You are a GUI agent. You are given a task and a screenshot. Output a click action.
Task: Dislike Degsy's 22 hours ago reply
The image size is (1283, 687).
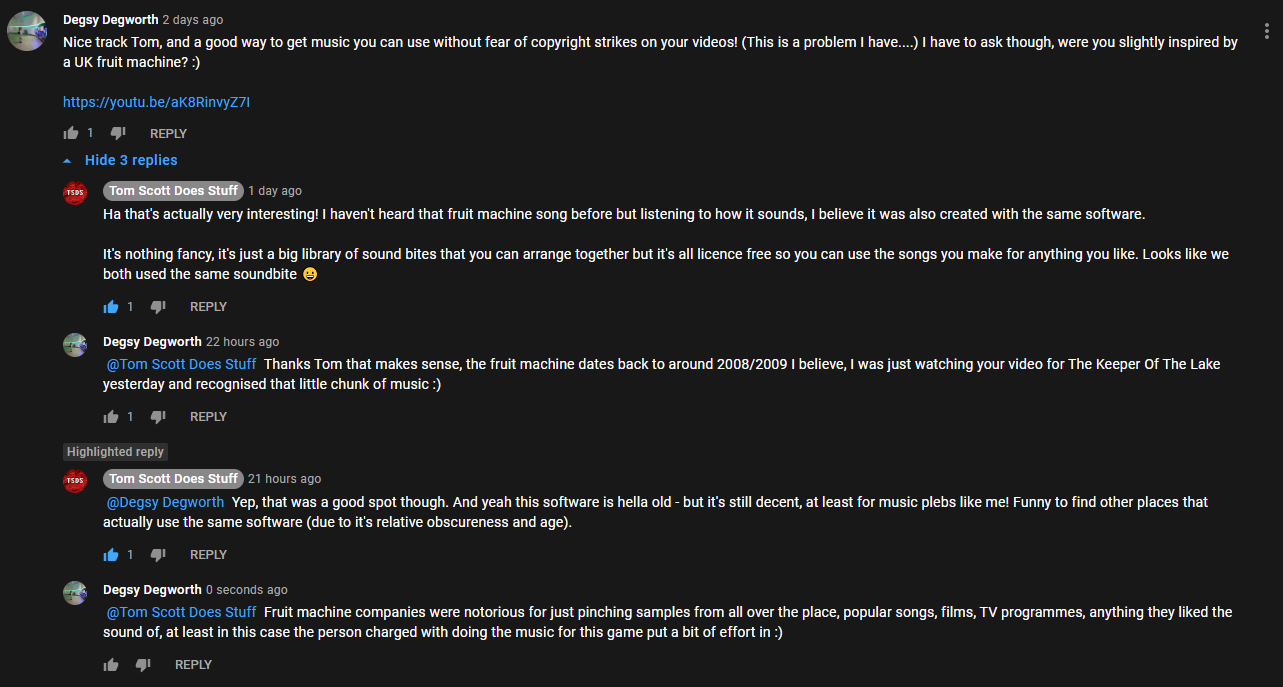158,417
